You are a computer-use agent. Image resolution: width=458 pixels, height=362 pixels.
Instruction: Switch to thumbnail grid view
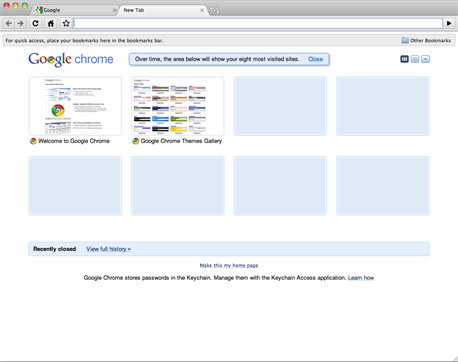click(x=404, y=59)
